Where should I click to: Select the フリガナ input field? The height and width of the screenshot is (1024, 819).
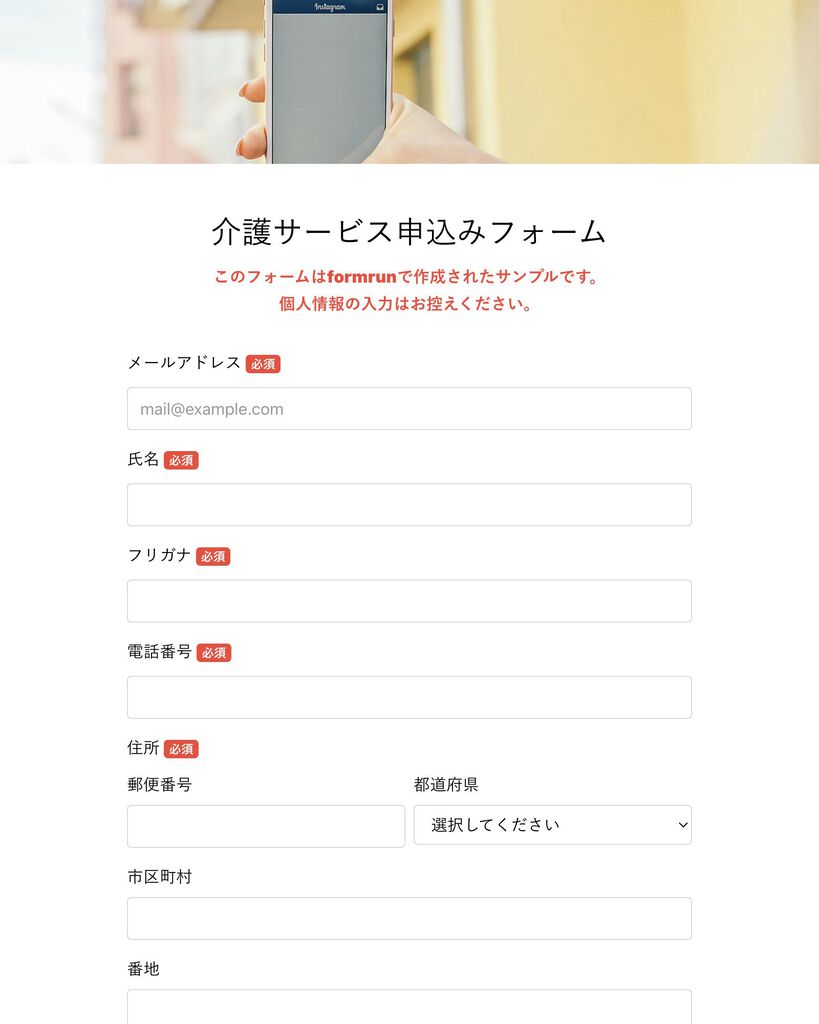point(409,601)
